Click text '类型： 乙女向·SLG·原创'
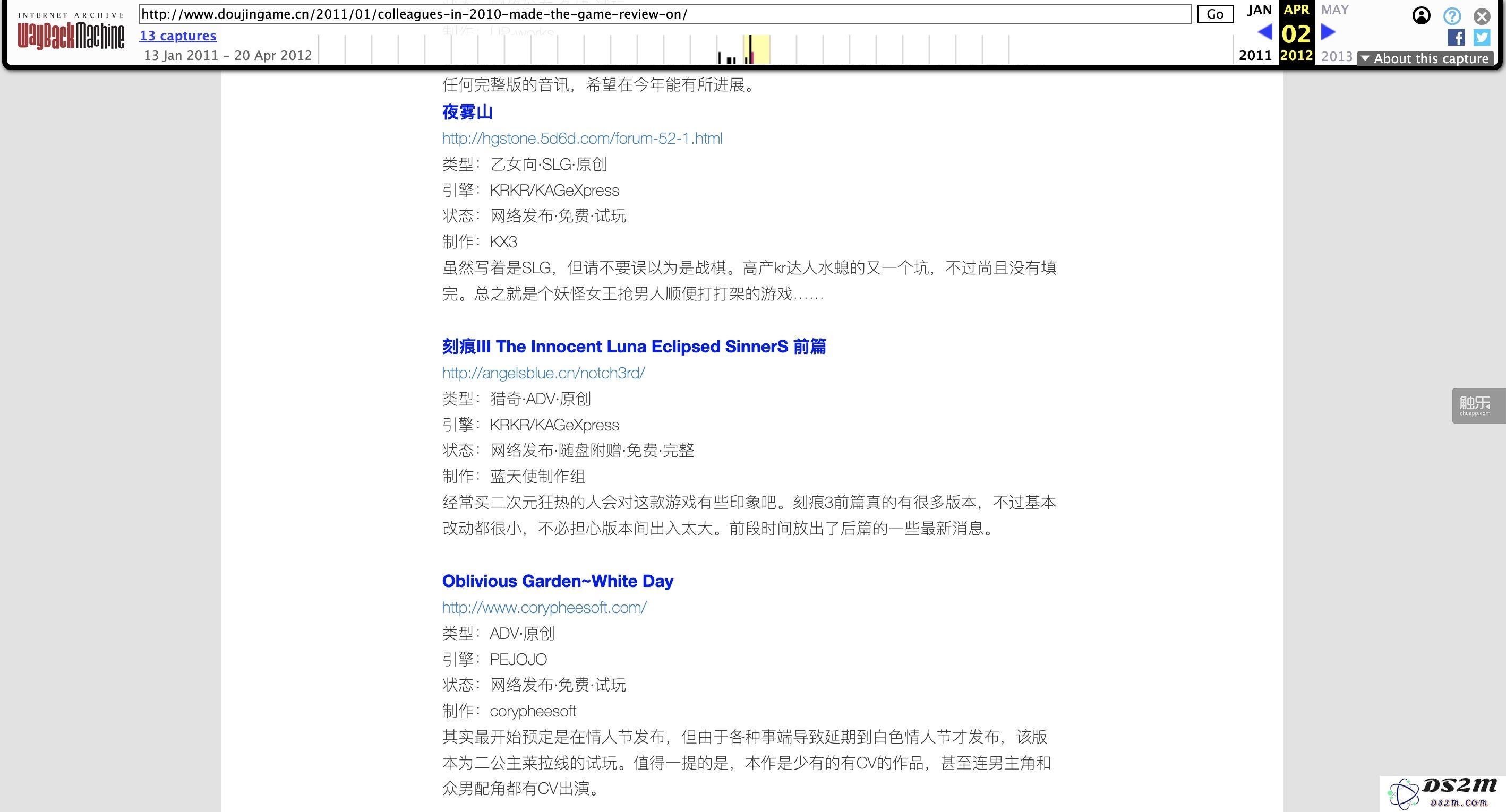The width and height of the screenshot is (1506, 812). point(525,164)
